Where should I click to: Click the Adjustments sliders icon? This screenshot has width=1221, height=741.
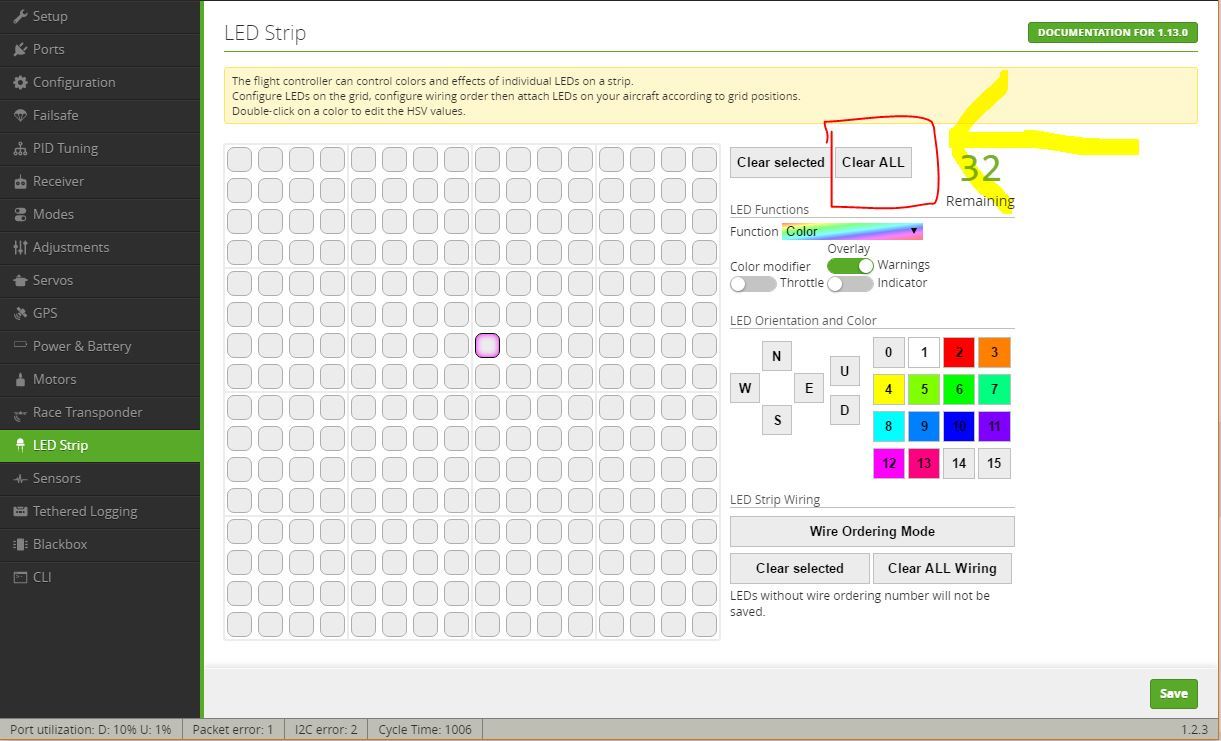click(20, 247)
